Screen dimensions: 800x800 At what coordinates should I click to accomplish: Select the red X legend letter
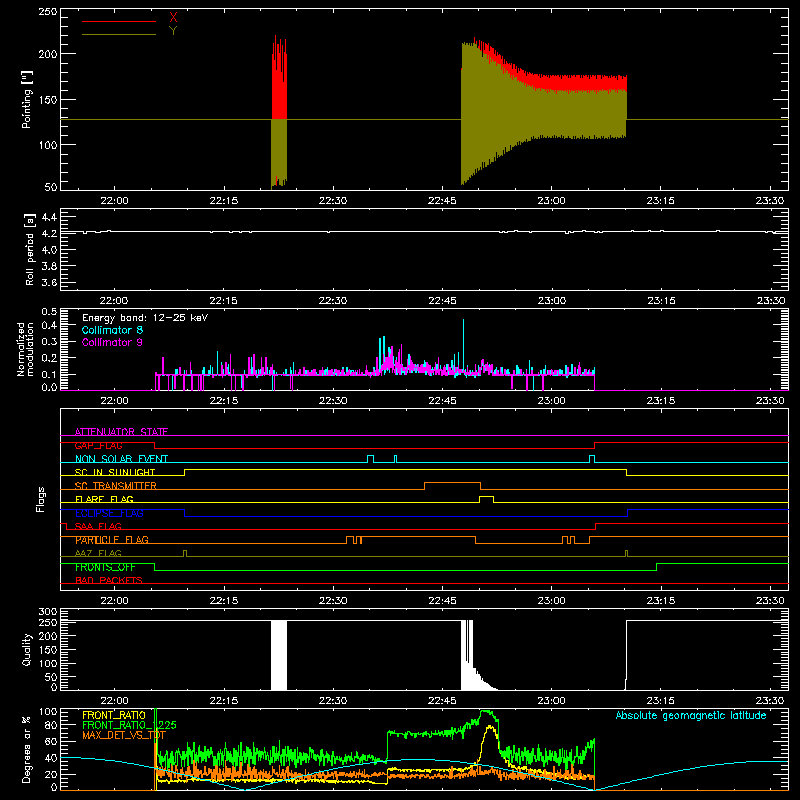[x=173, y=18]
